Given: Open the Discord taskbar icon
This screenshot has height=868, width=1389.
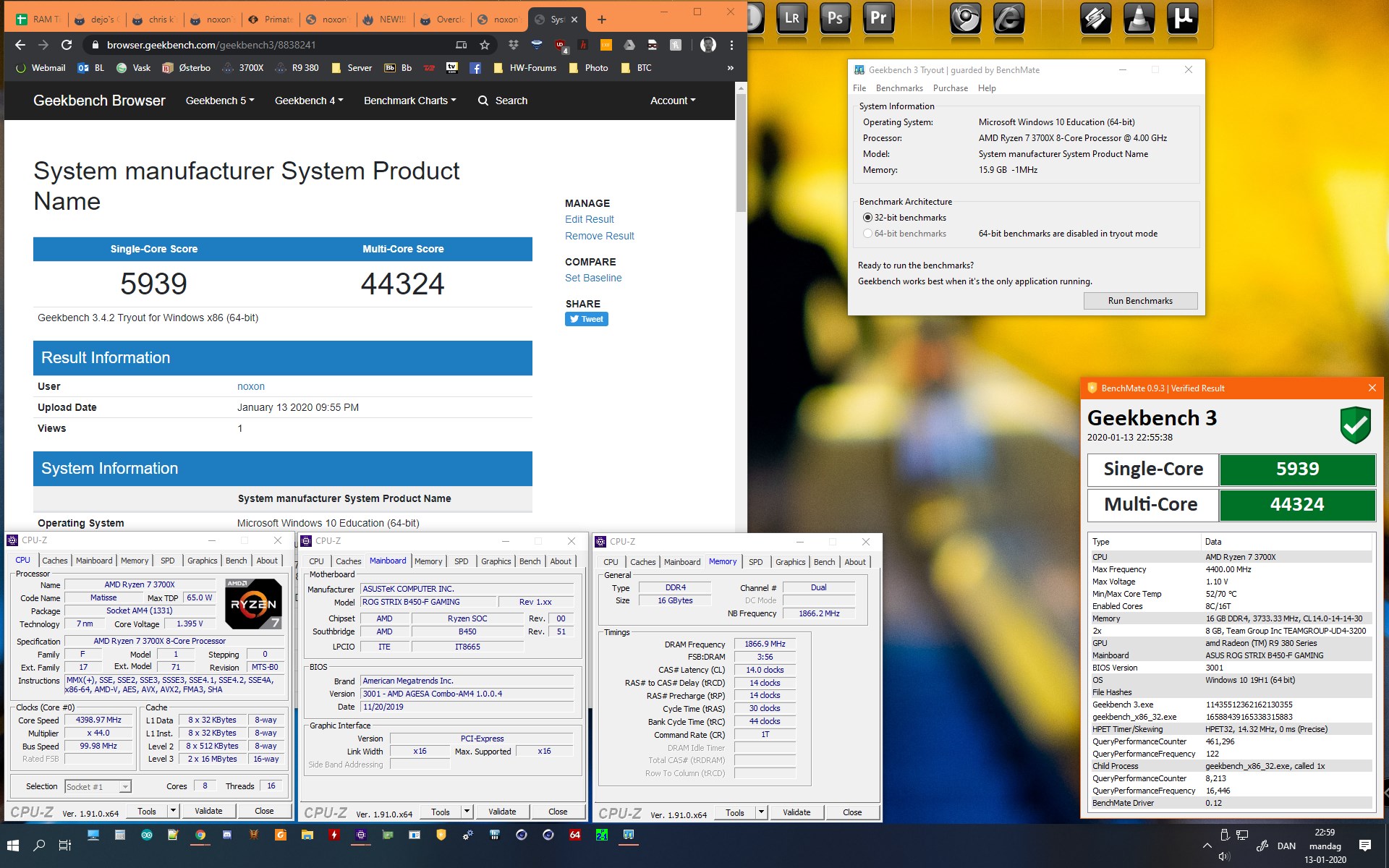Looking at the screenshot, I should tap(227, 835).
